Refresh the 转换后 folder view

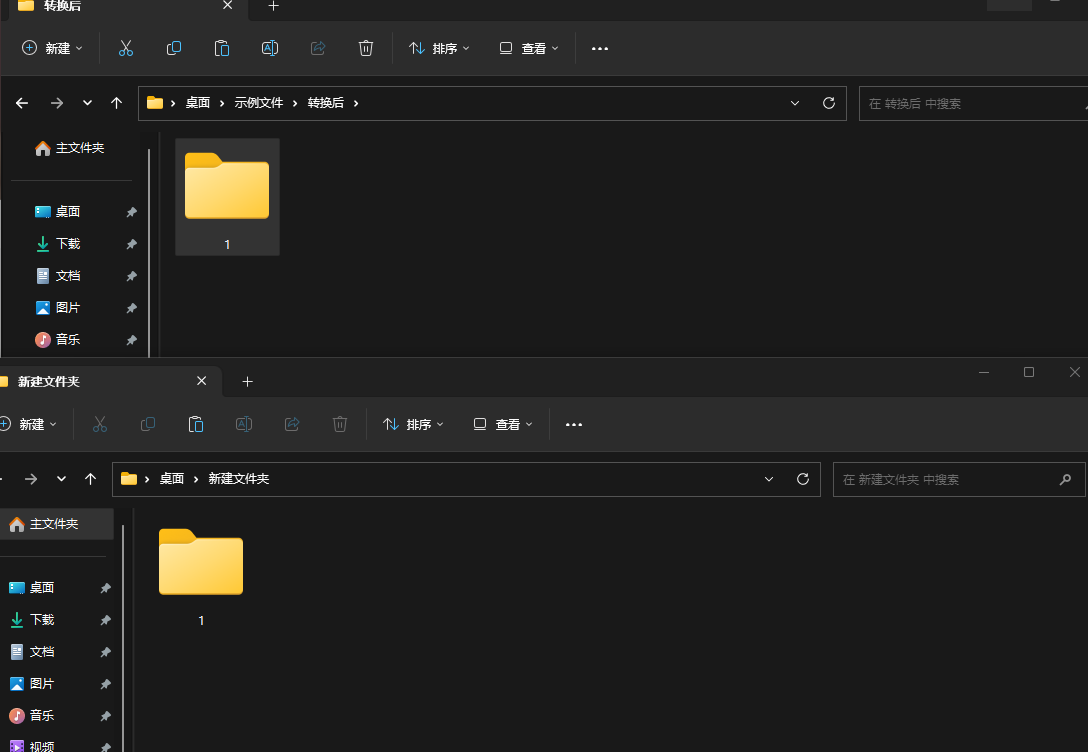click(828, 103)
